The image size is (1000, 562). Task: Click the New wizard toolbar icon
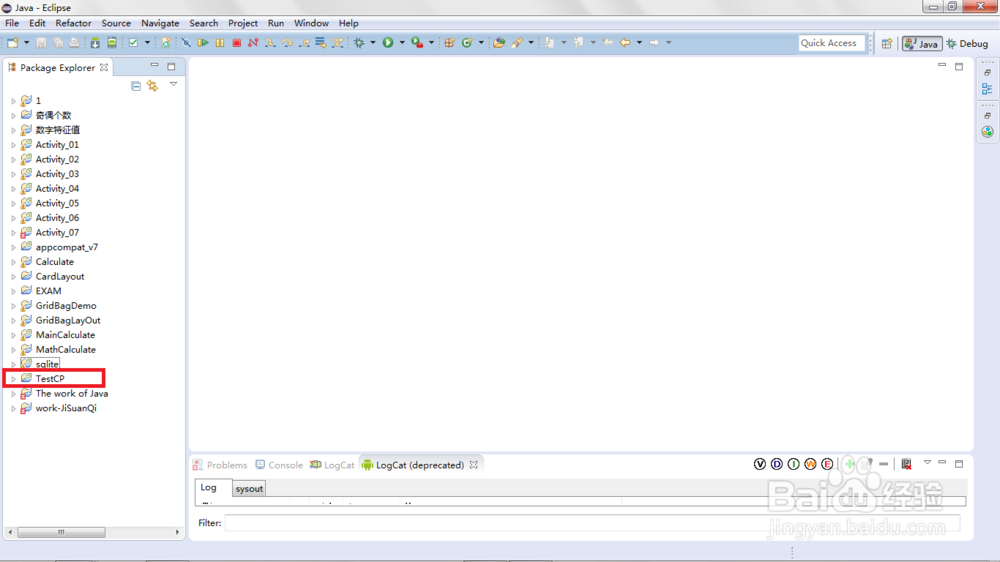pyautogui.click(x=13, y=43)
